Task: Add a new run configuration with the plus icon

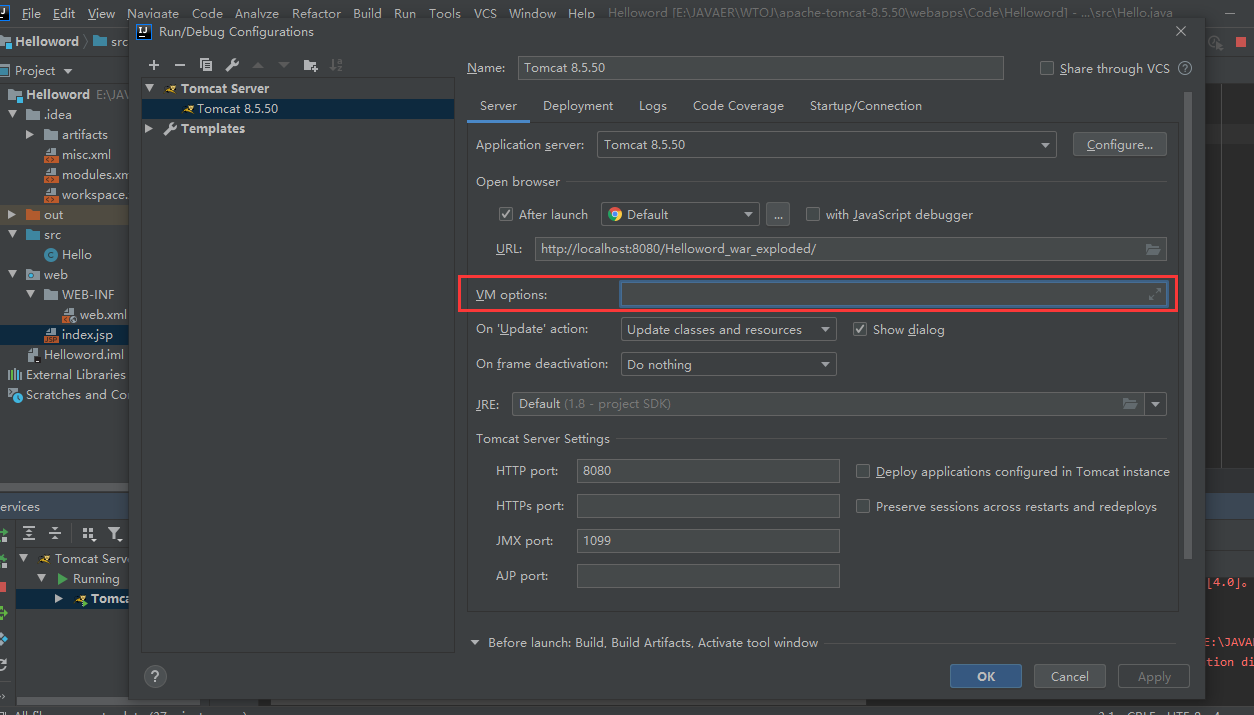Action: point(154,65)
